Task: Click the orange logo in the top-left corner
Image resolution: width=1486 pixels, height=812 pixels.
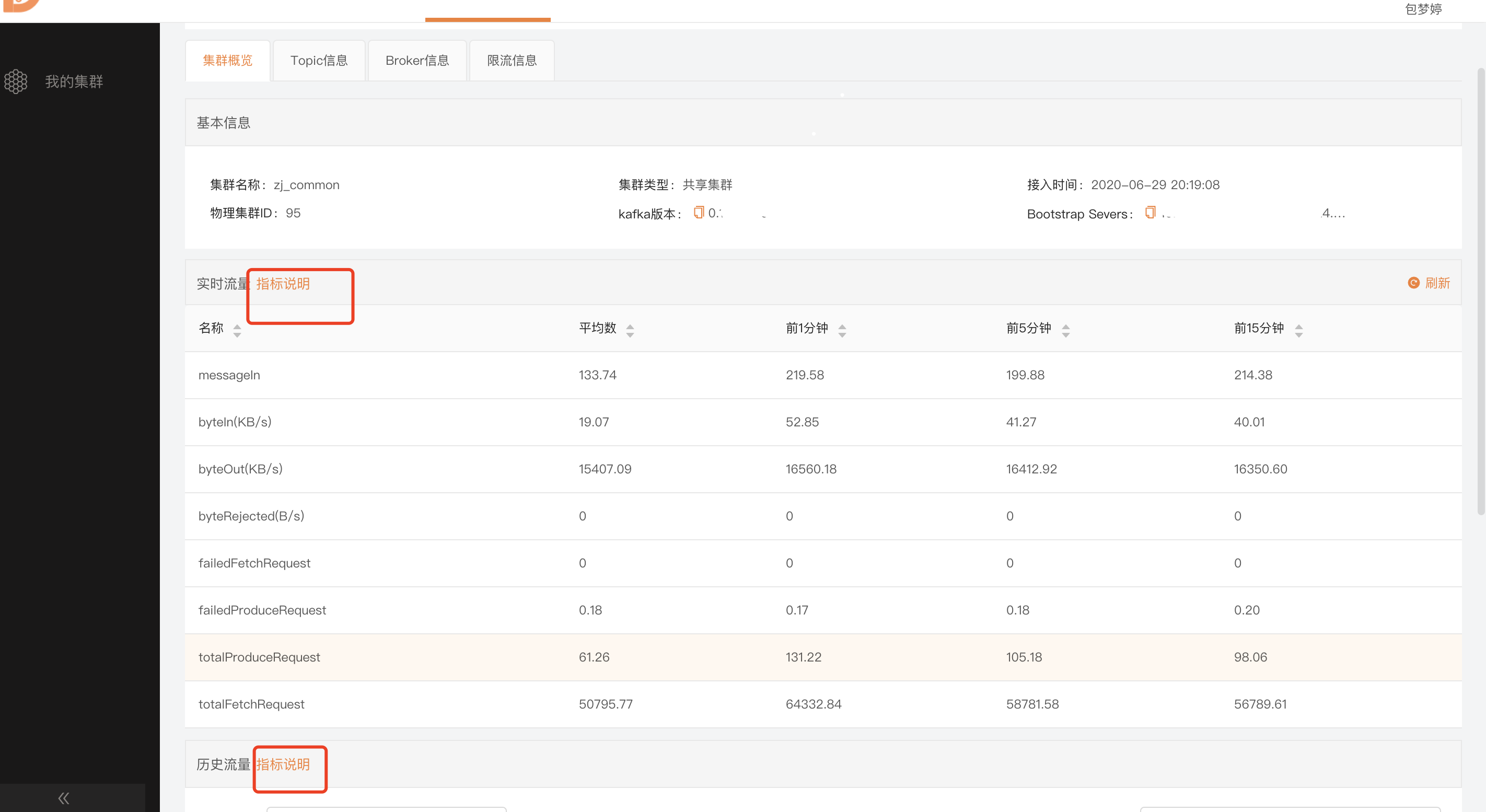Action: (x=20, y=5)
